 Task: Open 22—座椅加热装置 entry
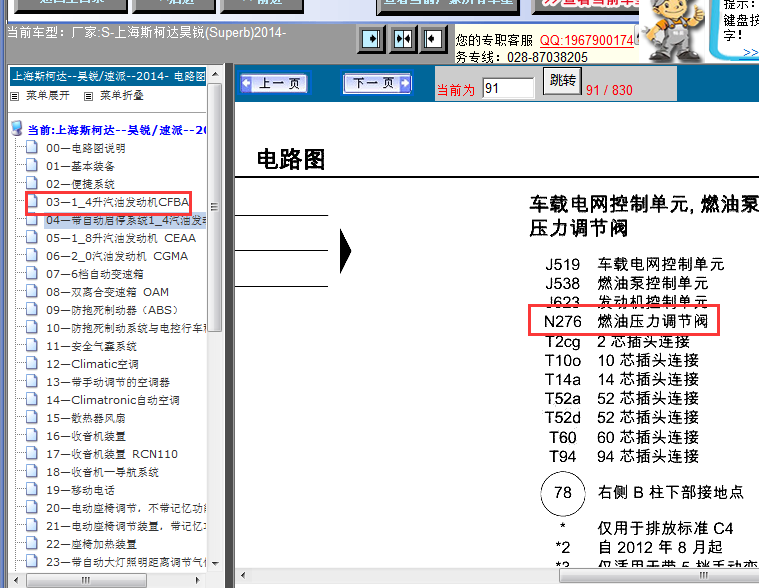[x=91, y=544]
